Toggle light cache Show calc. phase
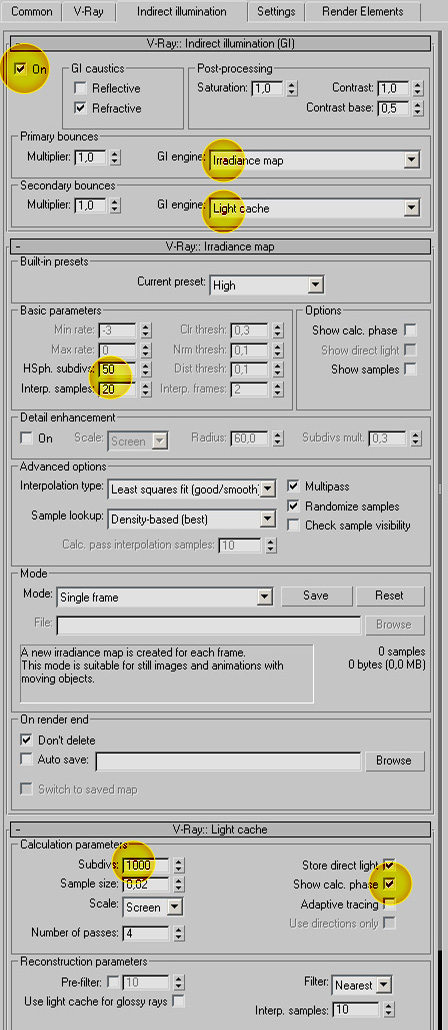 (390, 884)
